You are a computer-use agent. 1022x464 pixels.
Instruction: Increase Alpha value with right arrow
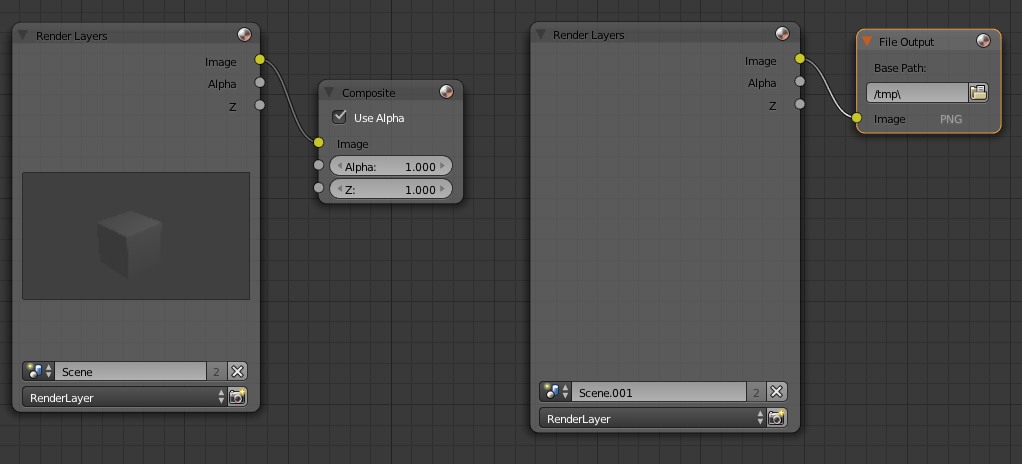(443, 166)
